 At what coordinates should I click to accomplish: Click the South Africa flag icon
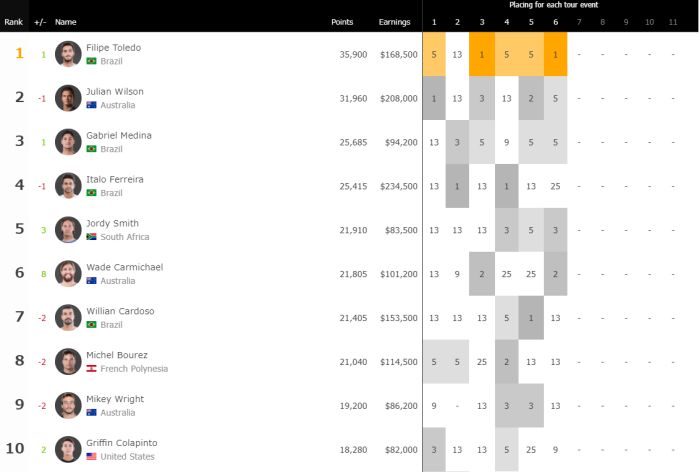point(92,237)
